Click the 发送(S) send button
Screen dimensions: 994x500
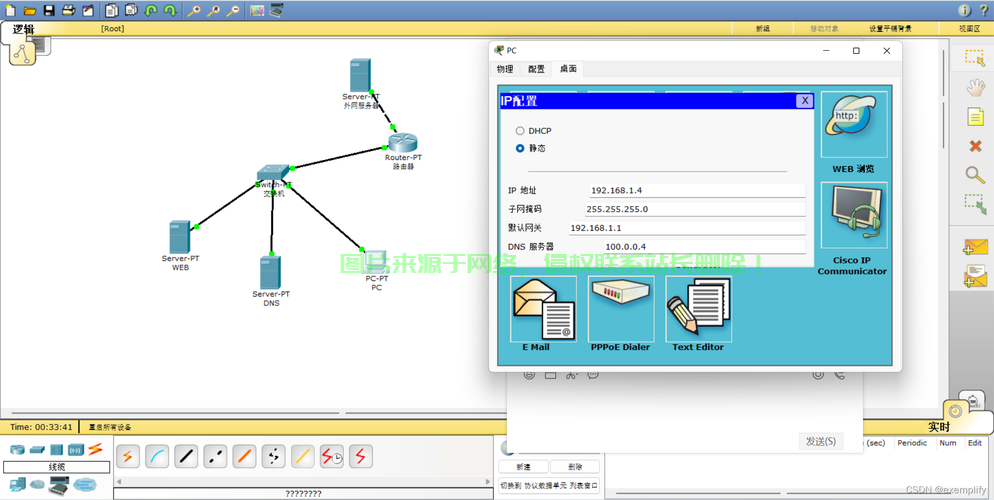point(820,442)
